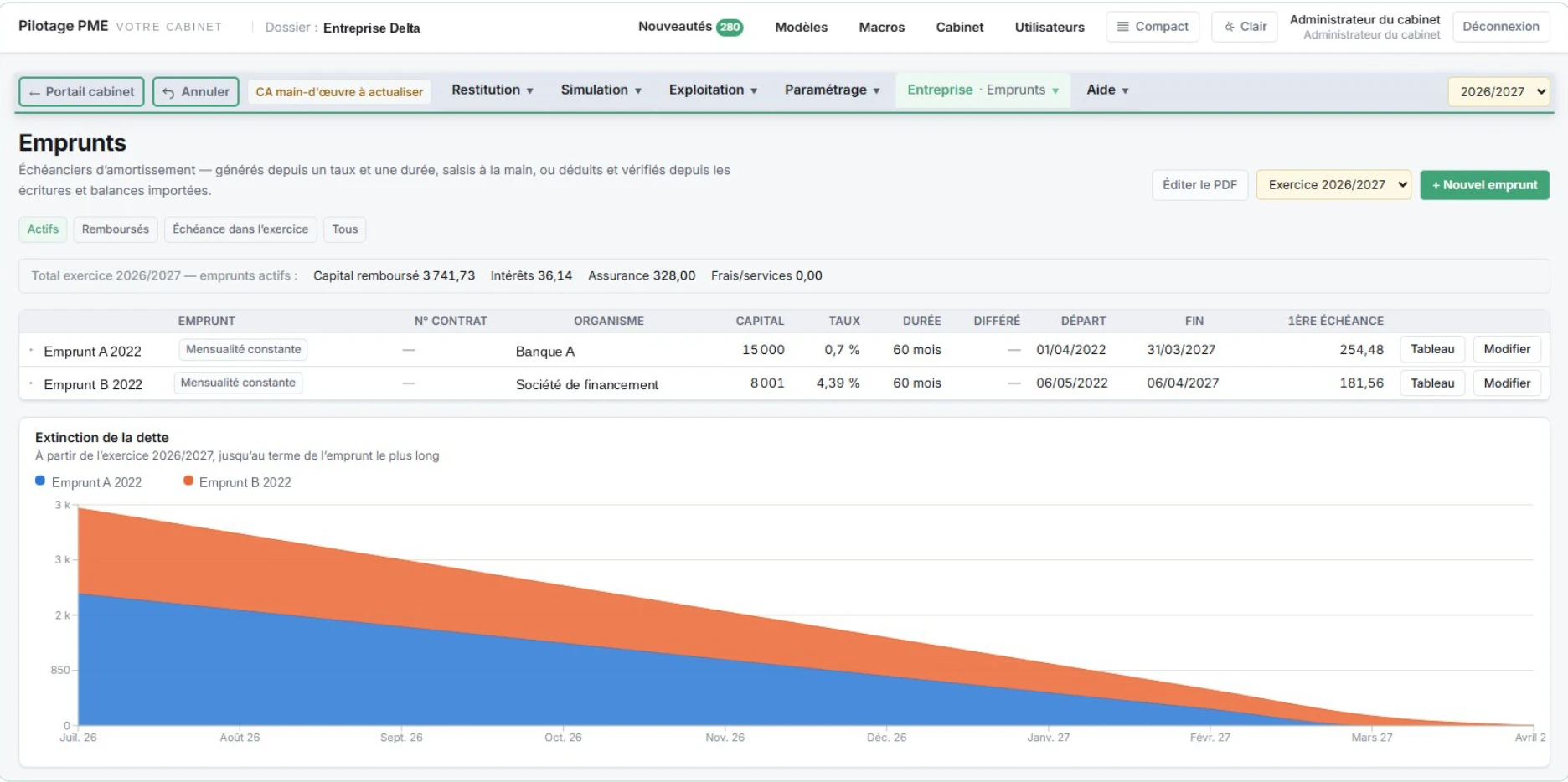The width and height of the screenshot is (1568, 782).
Task: Click the blue Emprunt A 2022 legend dot
Action: pos(40,481)
